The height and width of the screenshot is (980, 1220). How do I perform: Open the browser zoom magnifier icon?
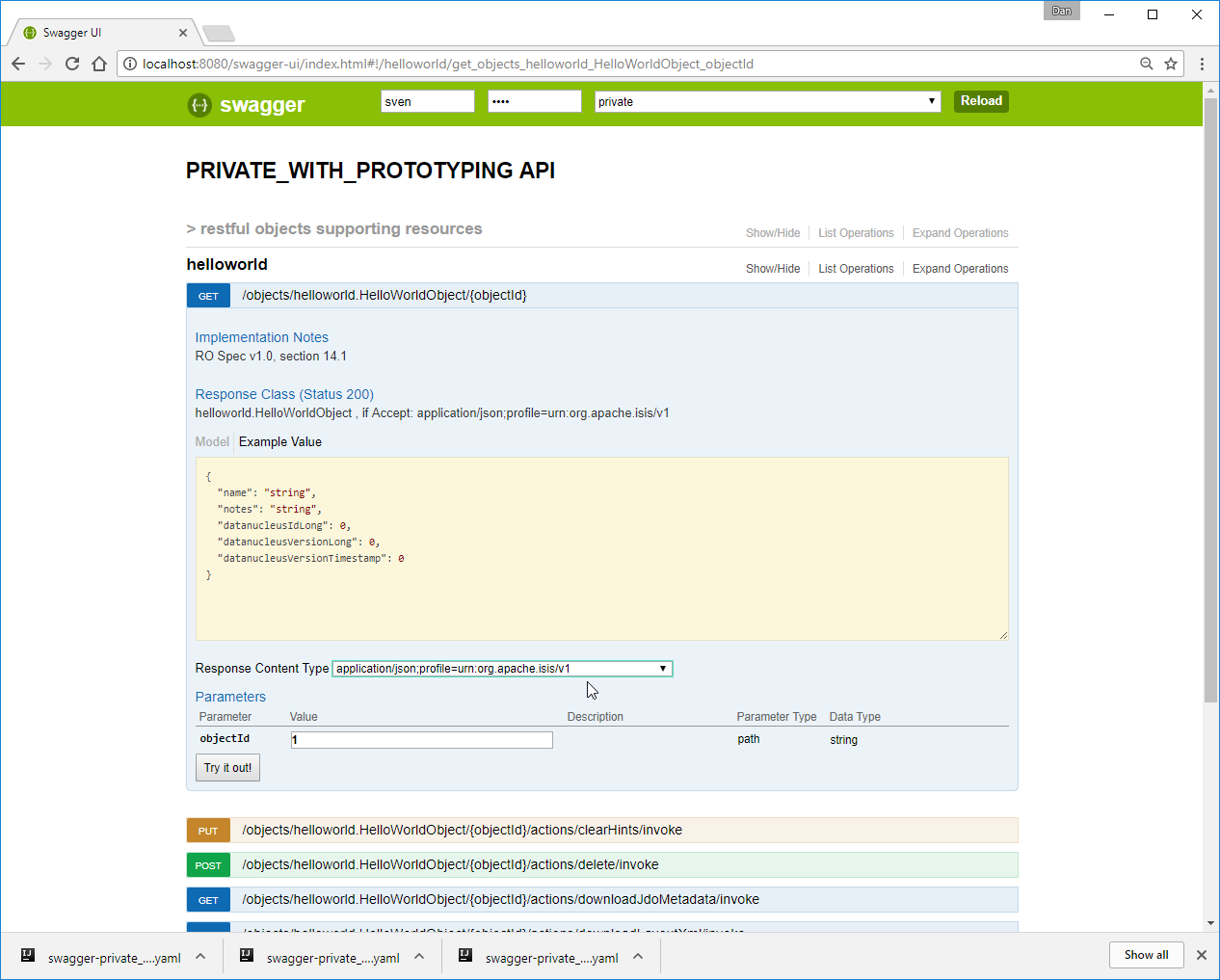coord(1146,64)
